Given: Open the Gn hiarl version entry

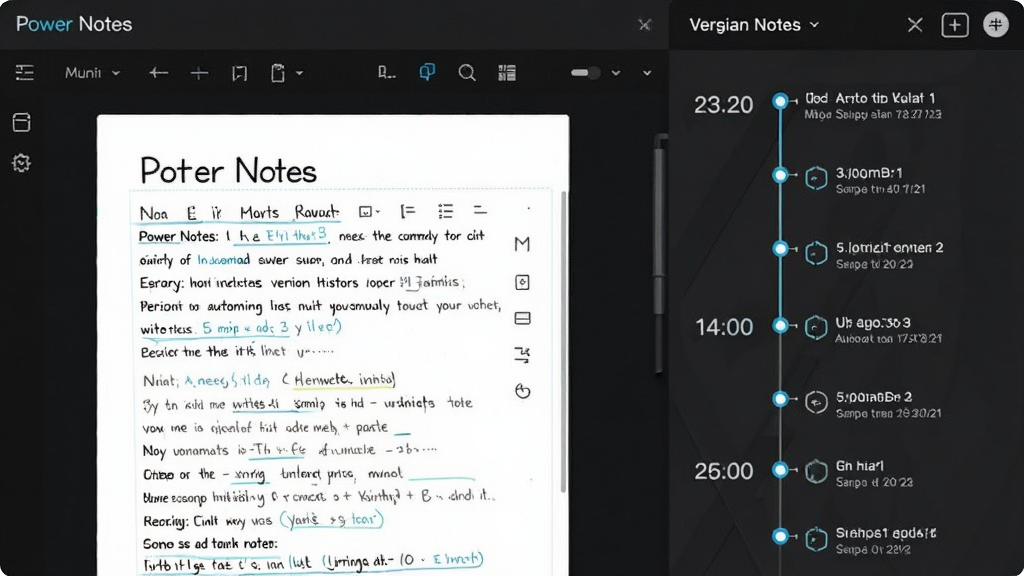Looking at the screenshot, I should pos(874,473).
